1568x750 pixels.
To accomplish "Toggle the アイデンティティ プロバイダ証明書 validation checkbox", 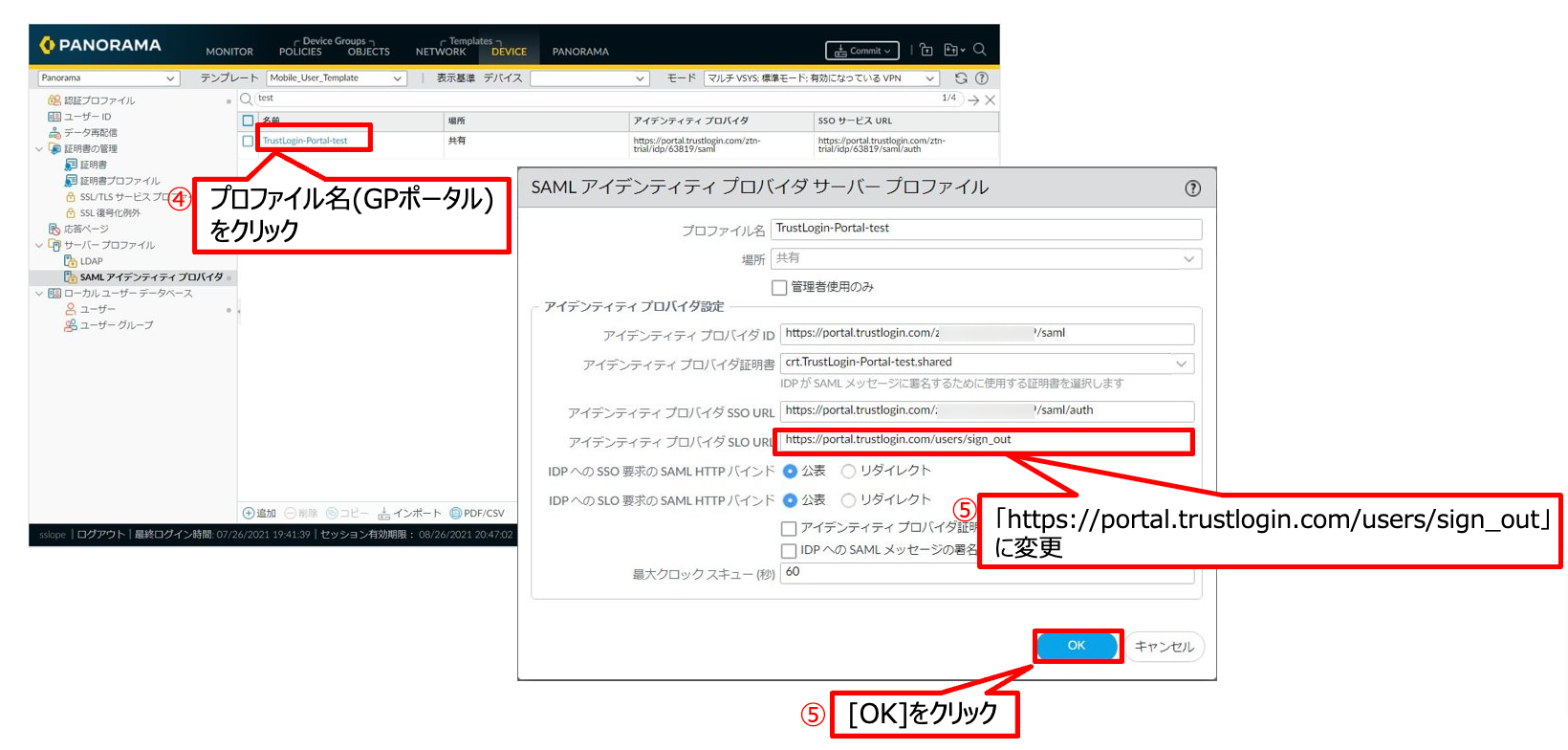I will 789,528.
